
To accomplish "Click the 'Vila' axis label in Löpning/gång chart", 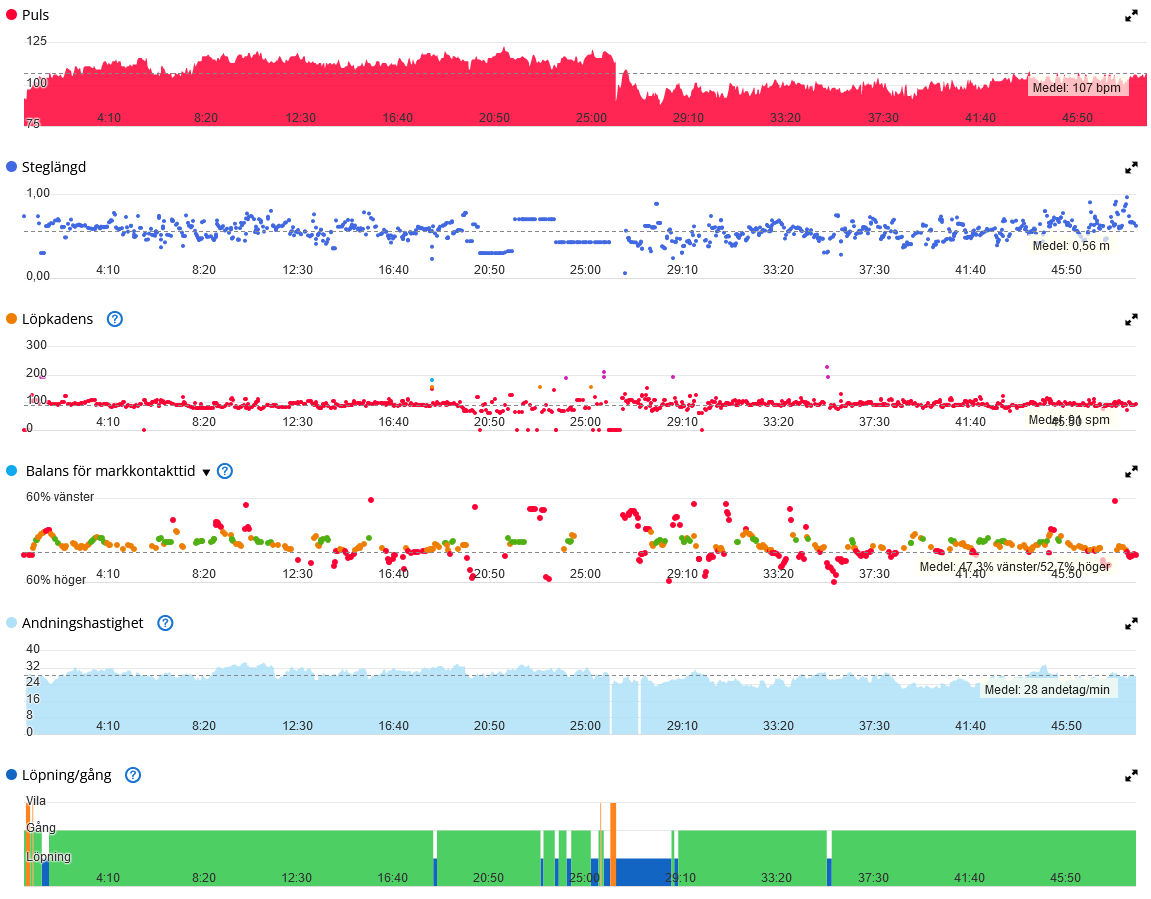I will pyautogui.click(x=36, y=801).
